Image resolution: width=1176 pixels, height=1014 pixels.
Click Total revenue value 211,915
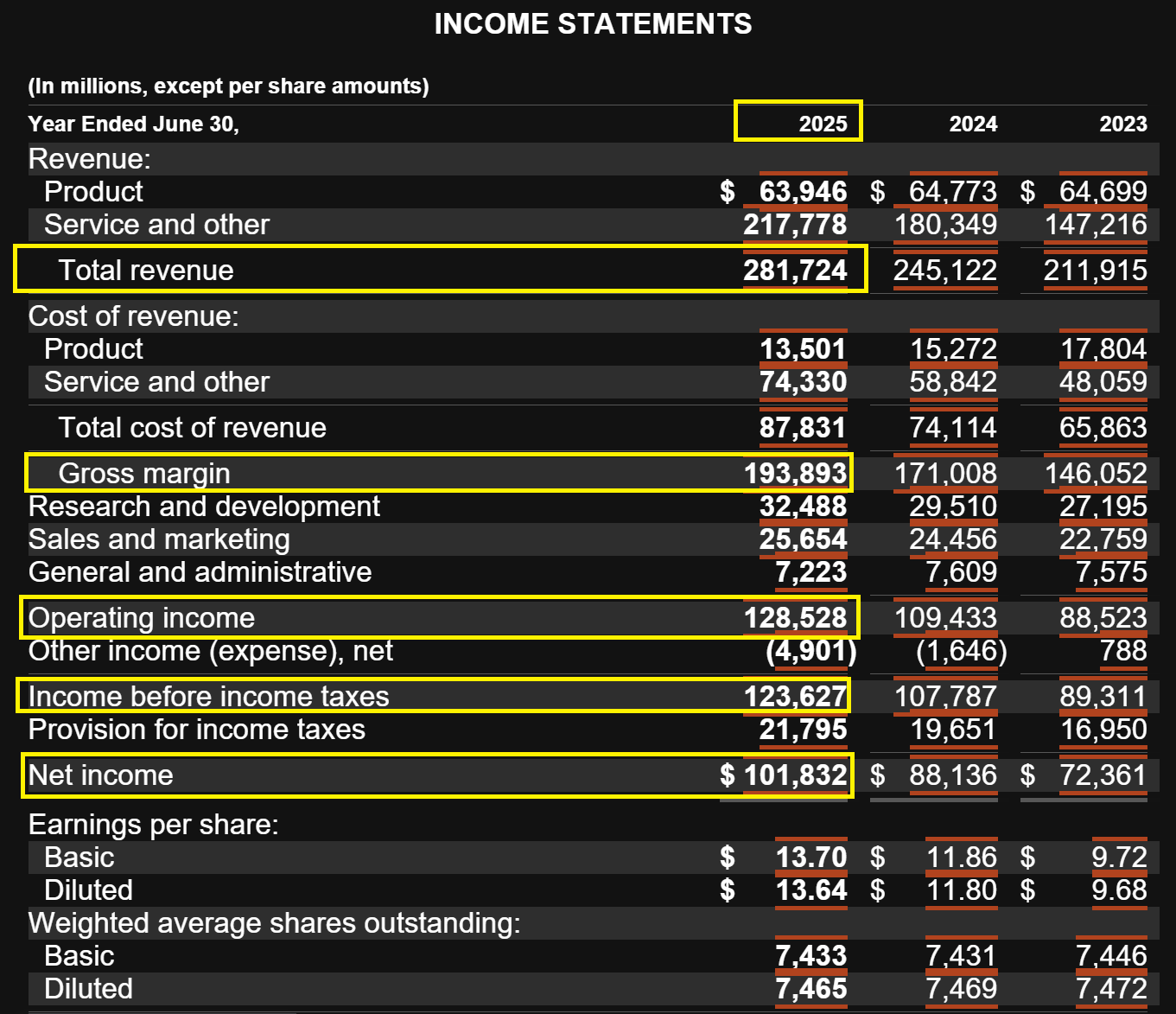click(1096, 270)
